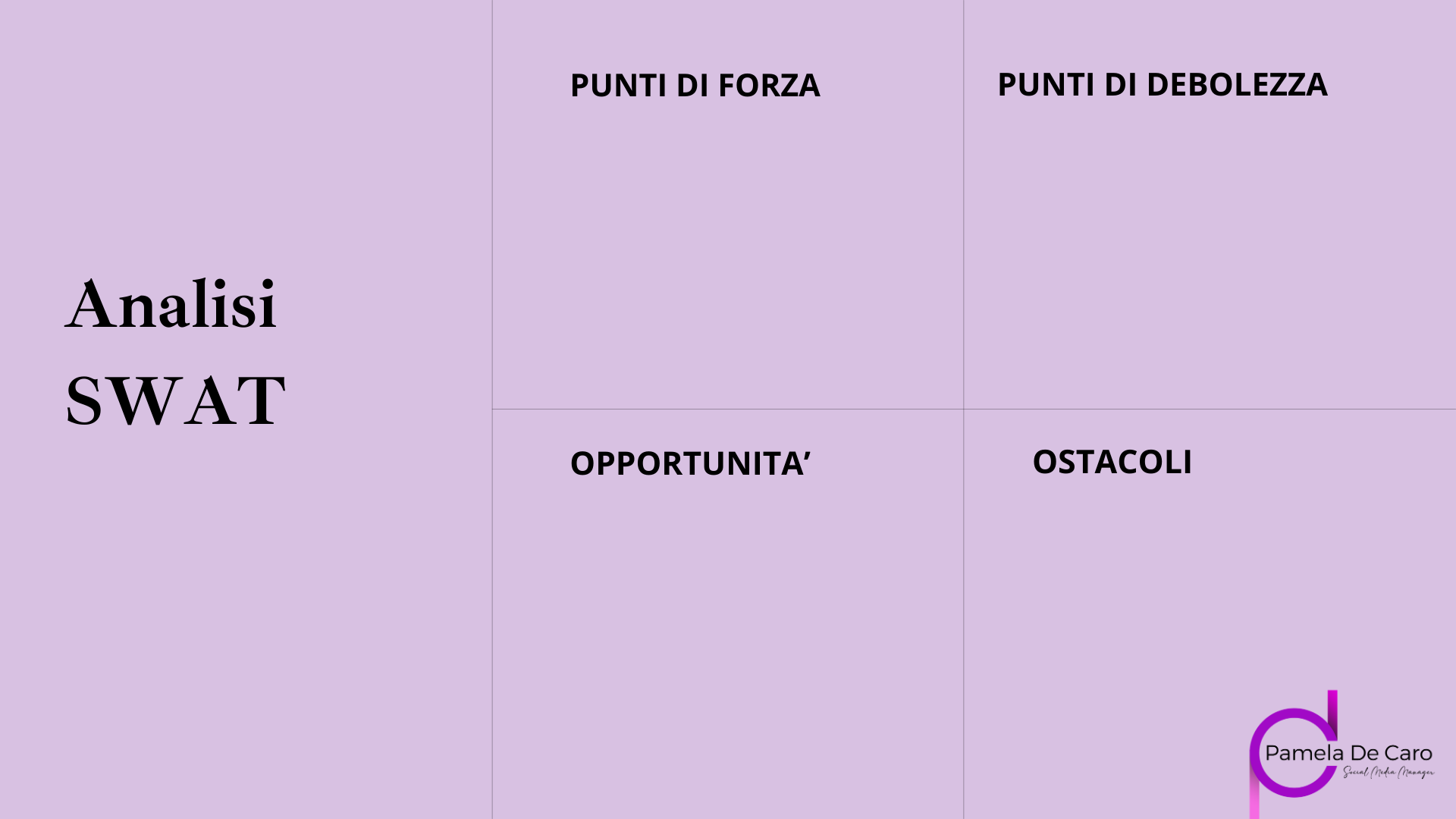Screen dimensions: 1456x819
Task: Select the horizontal divider between Forza and Opportunita'
Action: (x=728, y=409)
